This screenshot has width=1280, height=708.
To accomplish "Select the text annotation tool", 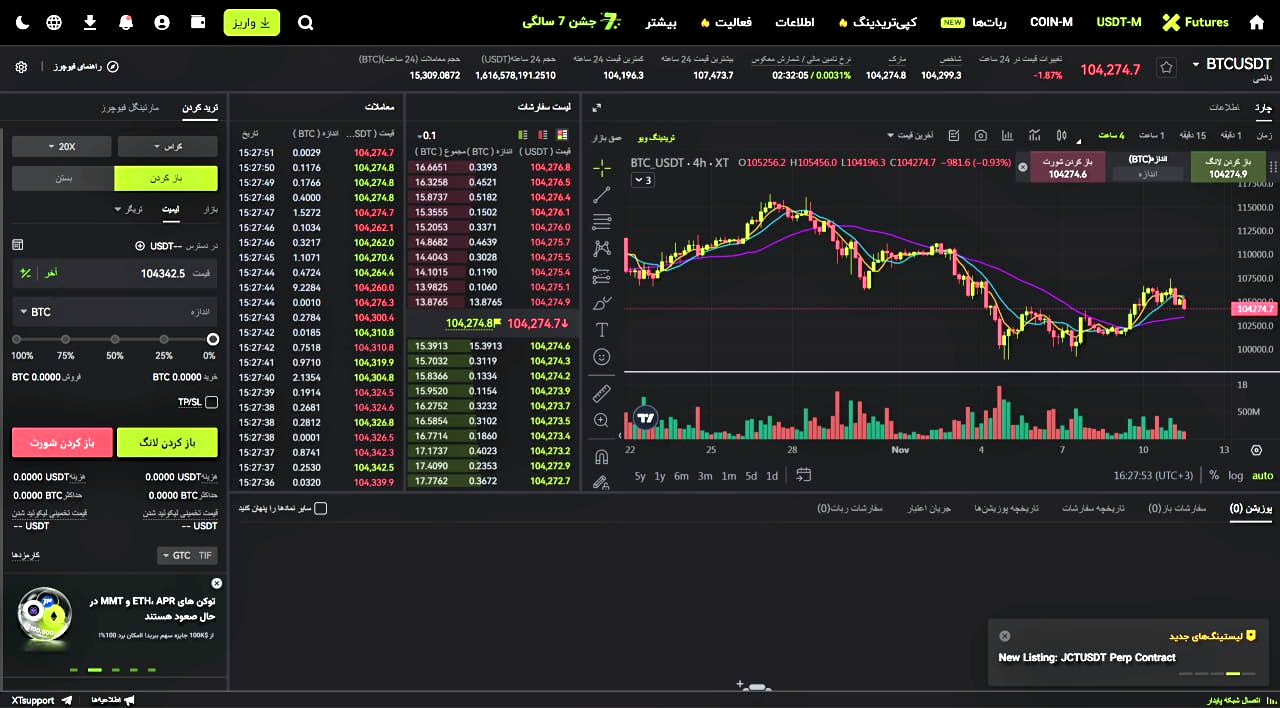I will [x=601, y=330].
